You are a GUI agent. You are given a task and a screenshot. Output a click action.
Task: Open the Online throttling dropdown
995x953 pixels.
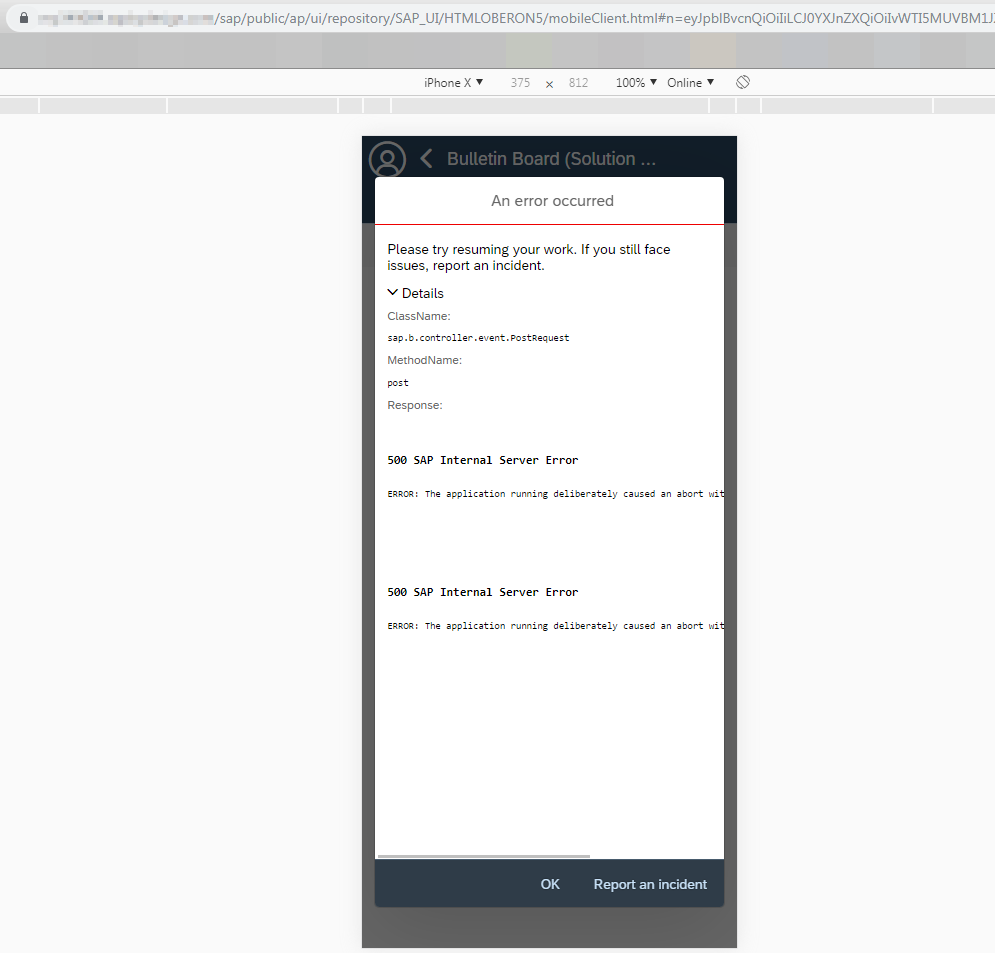coord(690,82)
